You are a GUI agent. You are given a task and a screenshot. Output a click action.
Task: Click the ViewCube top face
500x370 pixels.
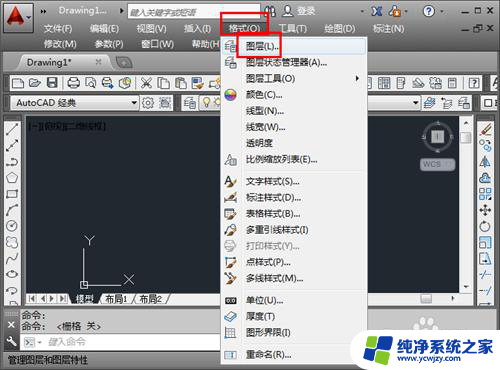tap(437, 136)
